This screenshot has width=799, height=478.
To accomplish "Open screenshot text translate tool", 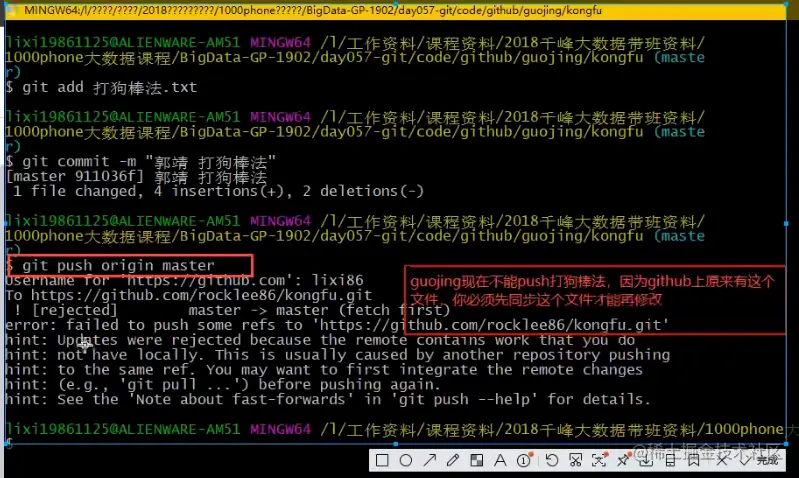I will tap(599, 461).
